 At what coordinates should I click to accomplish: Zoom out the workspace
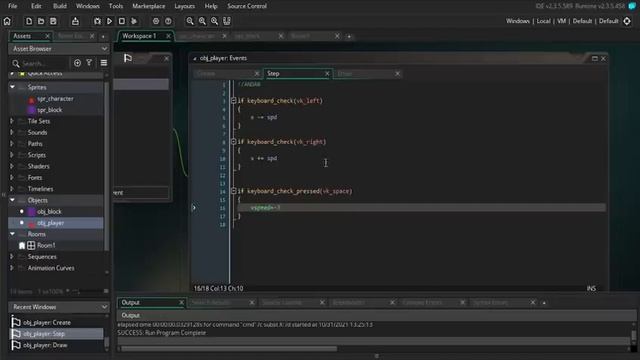[190, 21]
